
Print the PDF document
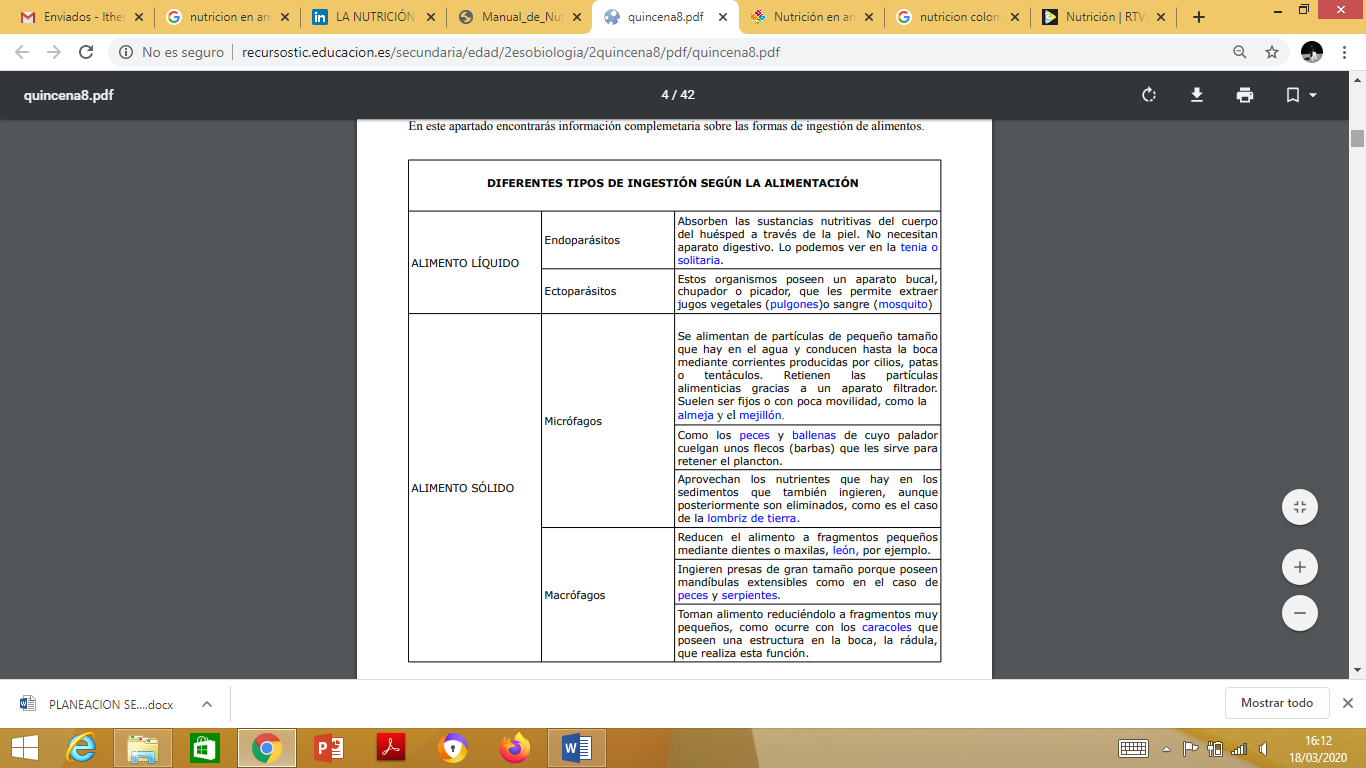1244,95
